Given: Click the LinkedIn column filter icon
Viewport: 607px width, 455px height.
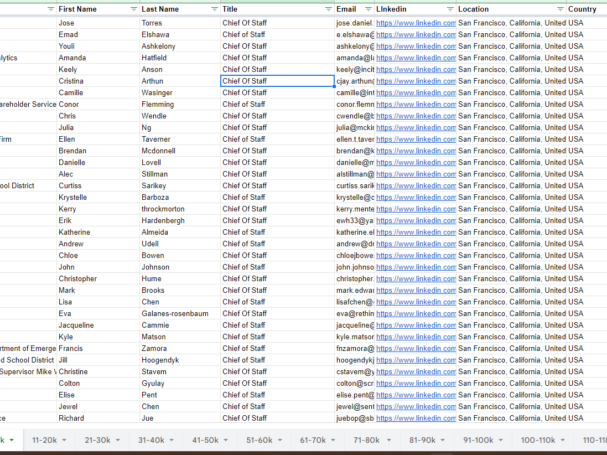Looking at the screenshot, I should pyautogui.click(x=448, y=8).
